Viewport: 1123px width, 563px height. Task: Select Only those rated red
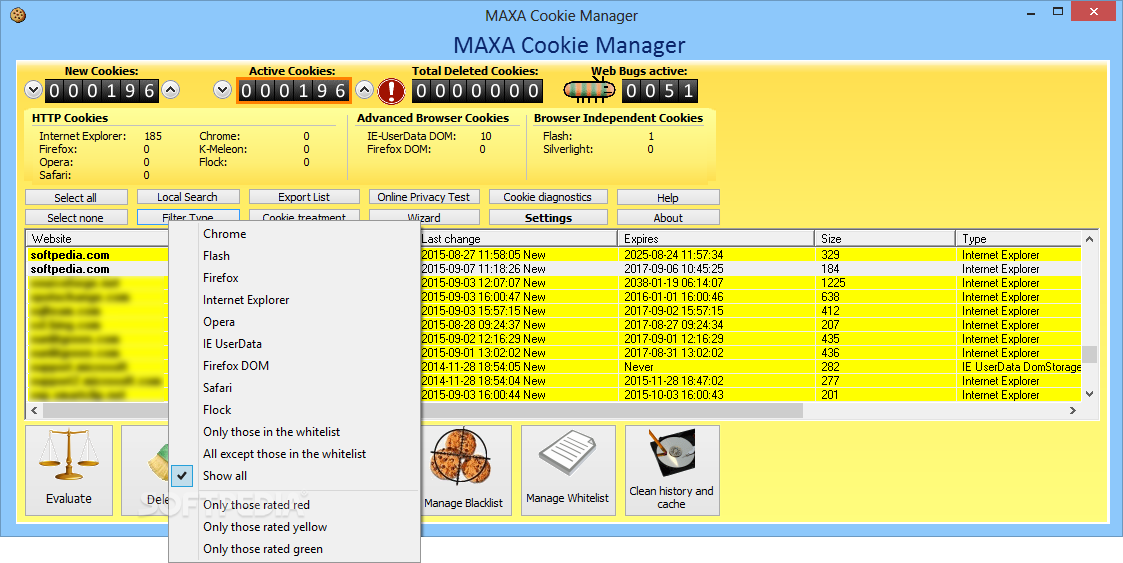pyautogui.click(x=294, y=505)
